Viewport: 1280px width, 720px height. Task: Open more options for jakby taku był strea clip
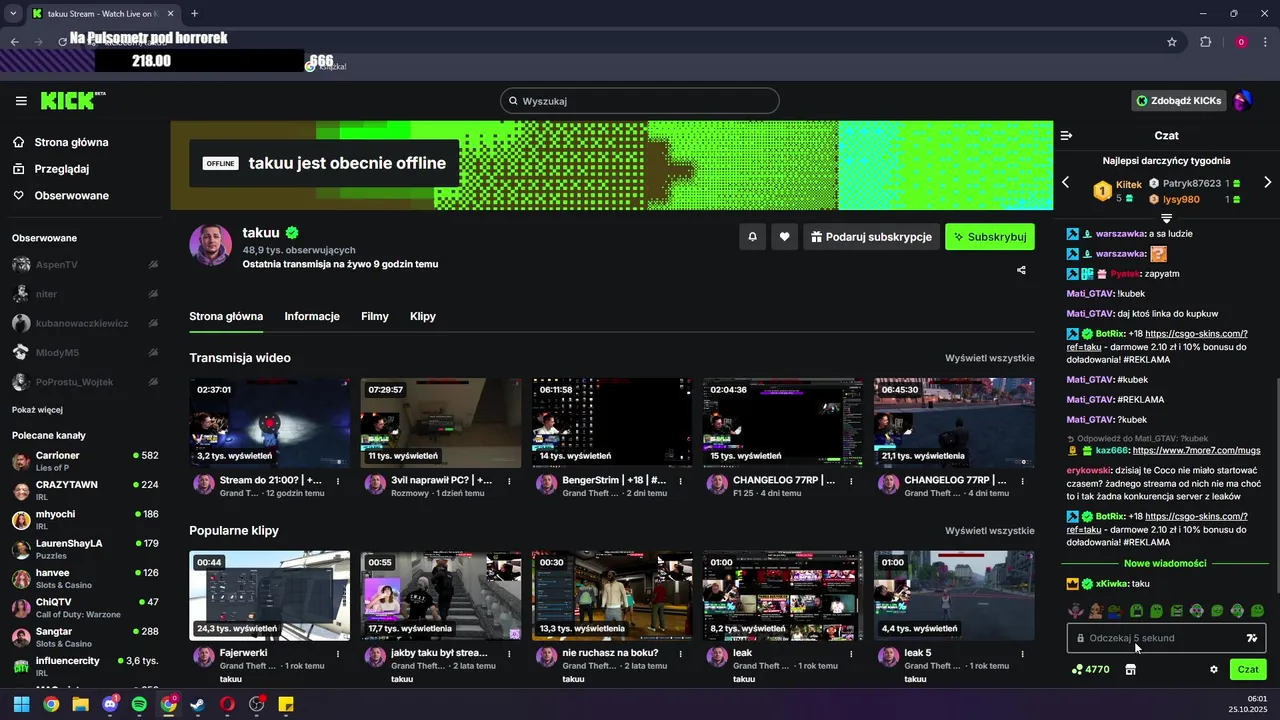point(509,654)
